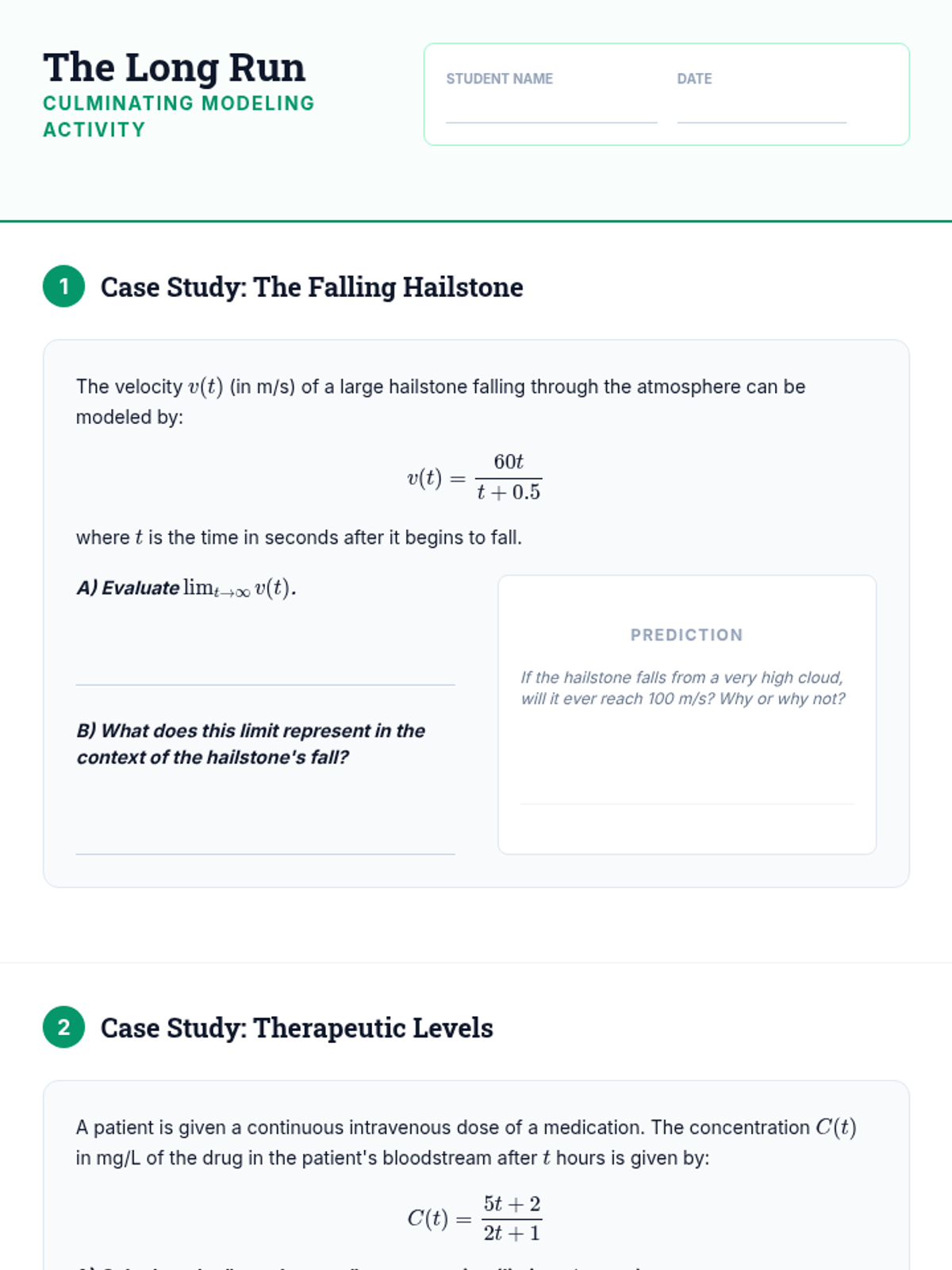This screenshot has height=1270, width=952.
Task: Click the Therapeutic Levels case study heading
Action: tap(297, 1027)
